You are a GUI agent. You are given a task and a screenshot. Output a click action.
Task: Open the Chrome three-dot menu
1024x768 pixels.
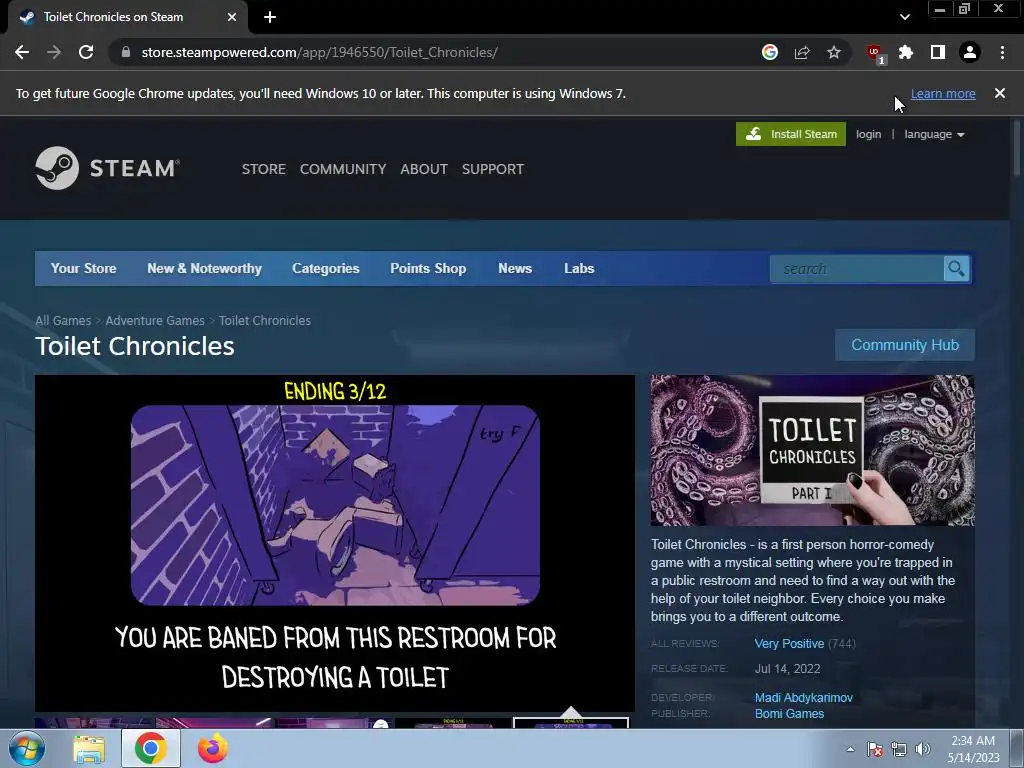[1002, 52]
